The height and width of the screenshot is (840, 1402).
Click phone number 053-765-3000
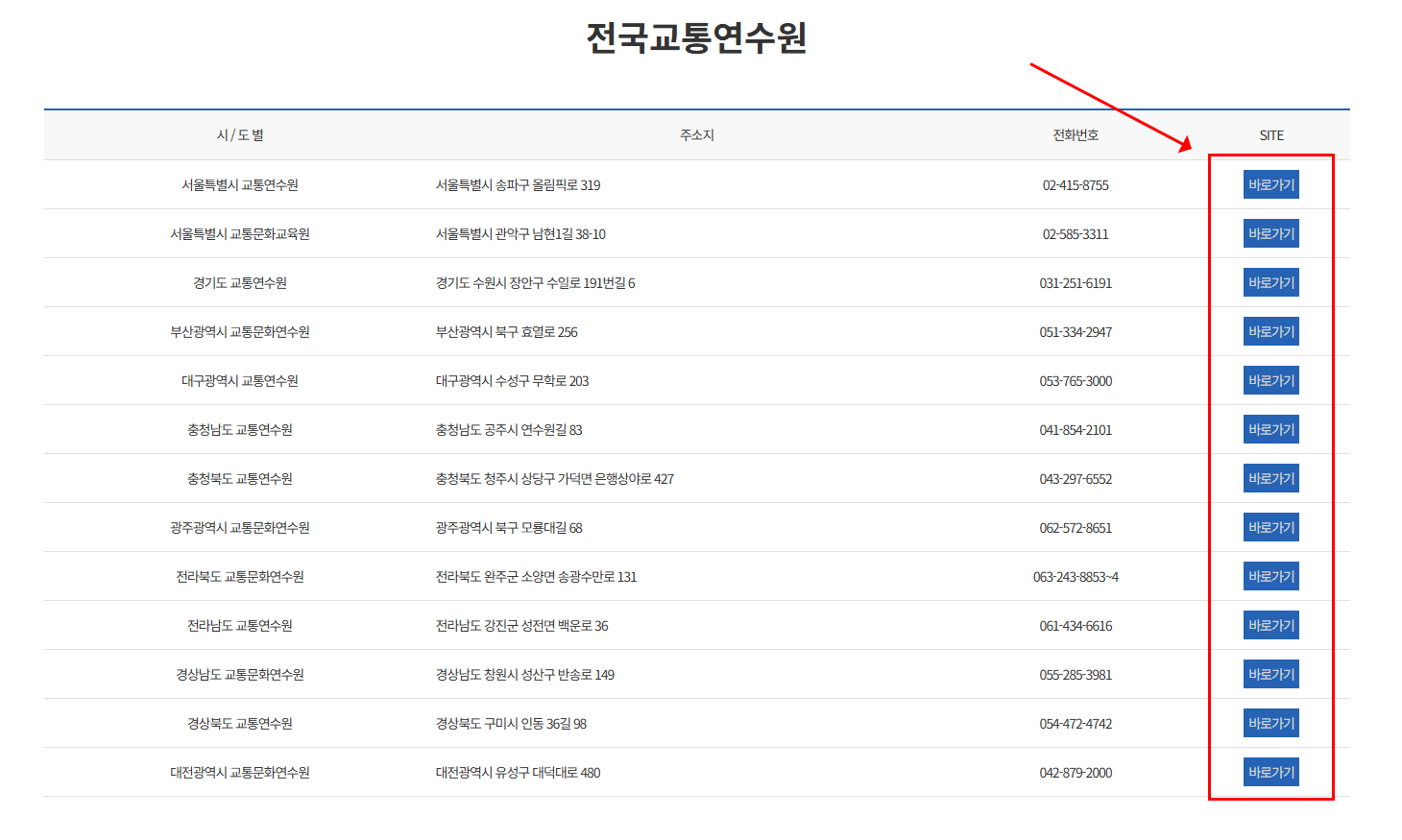pyautogui.click(x=1076, y=380)
